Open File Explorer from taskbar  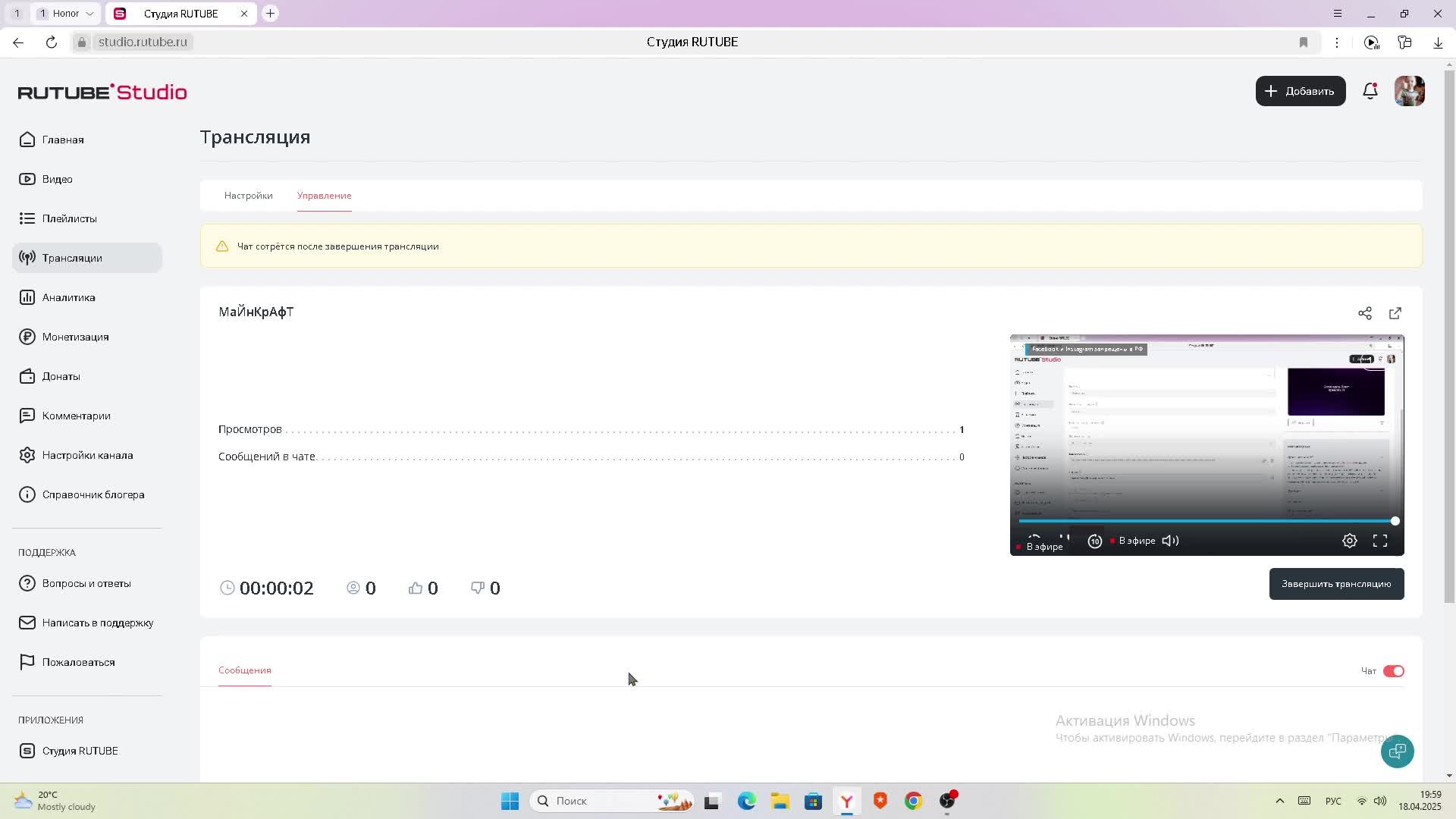pos(780,801)
